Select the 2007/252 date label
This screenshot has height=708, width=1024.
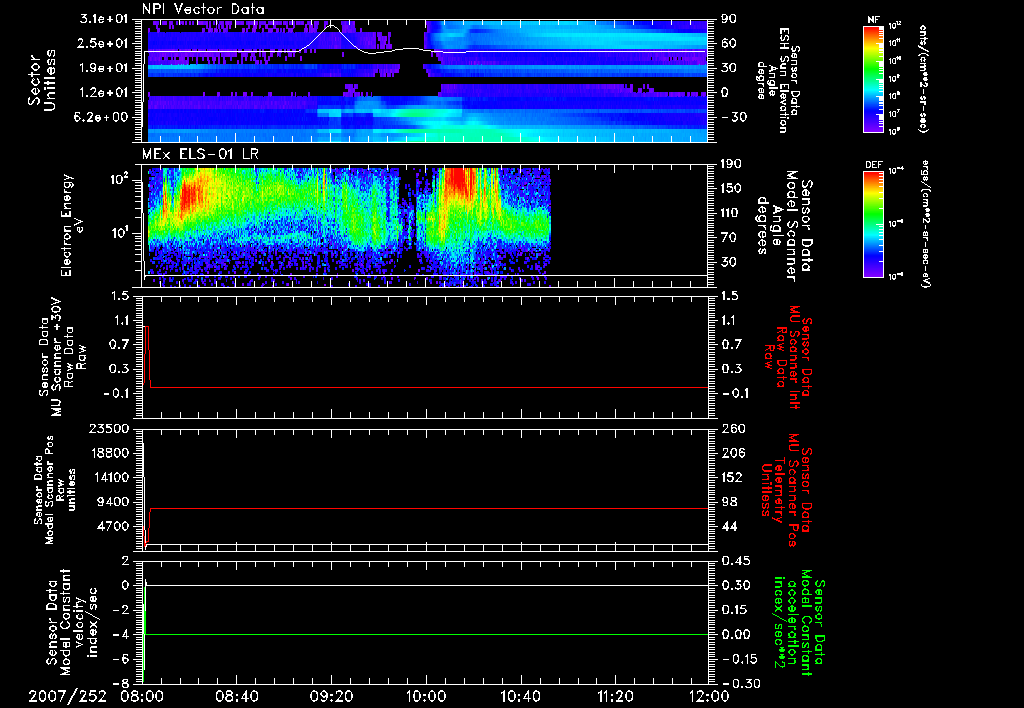point(68,695)
